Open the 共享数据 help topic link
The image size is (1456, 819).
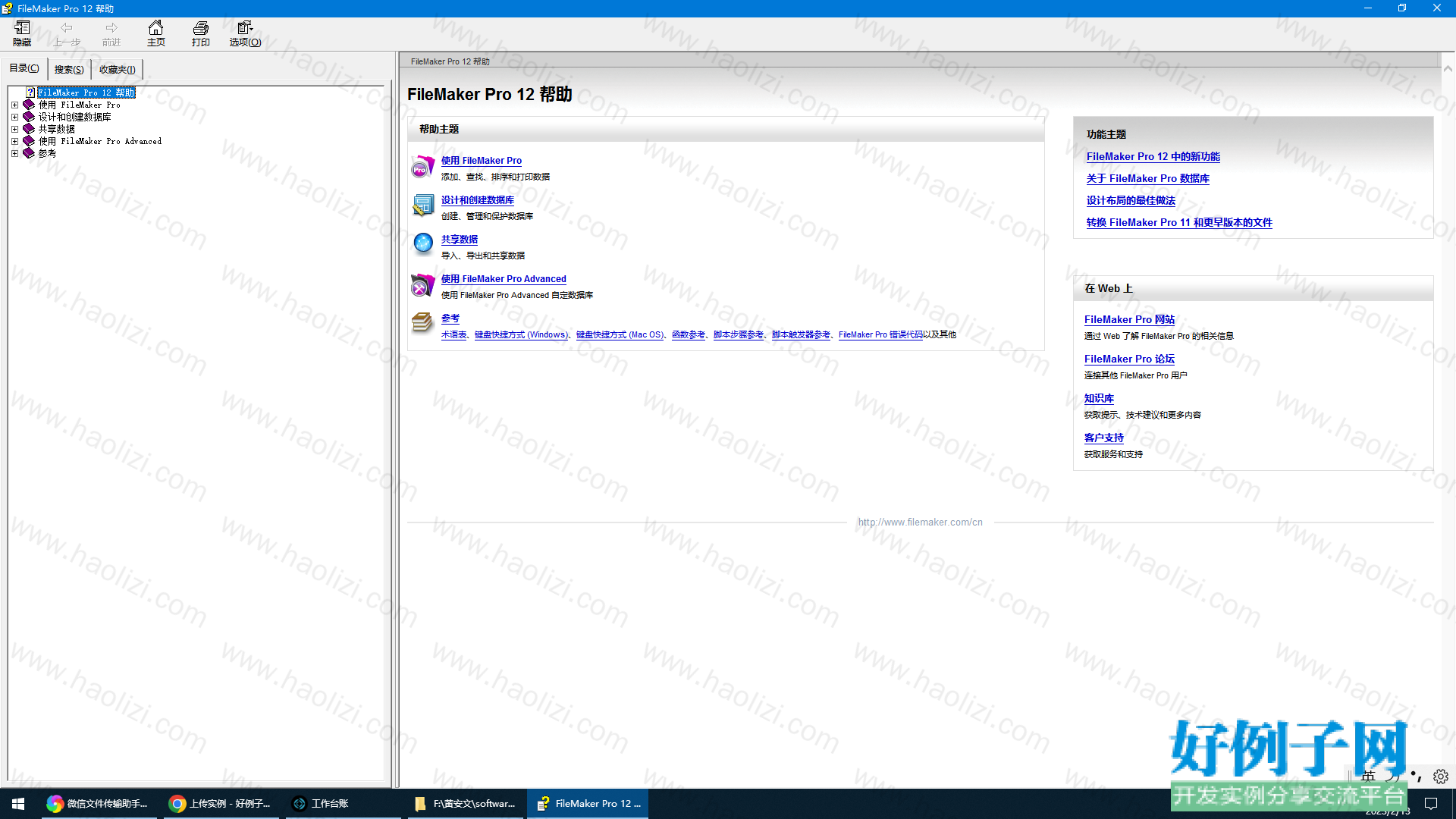click(460, 240)
